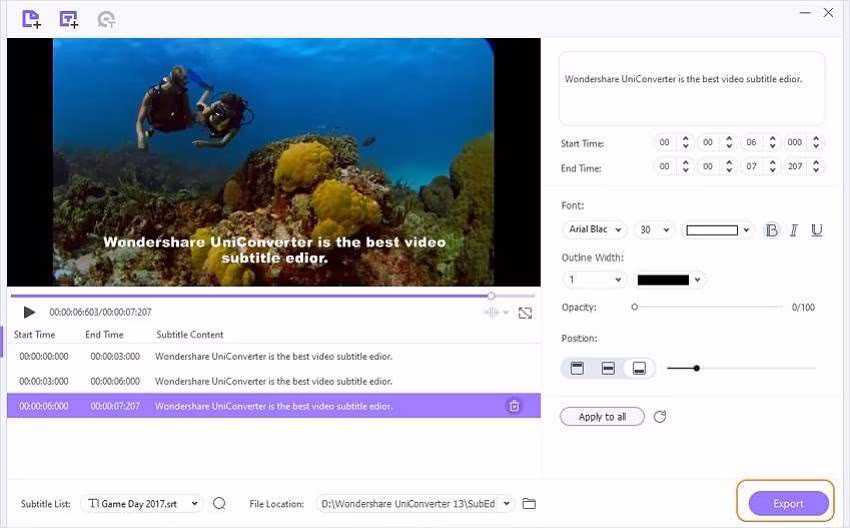Click the Start Time column header
This screenshot has height=528, width=850.
point(35,334)
